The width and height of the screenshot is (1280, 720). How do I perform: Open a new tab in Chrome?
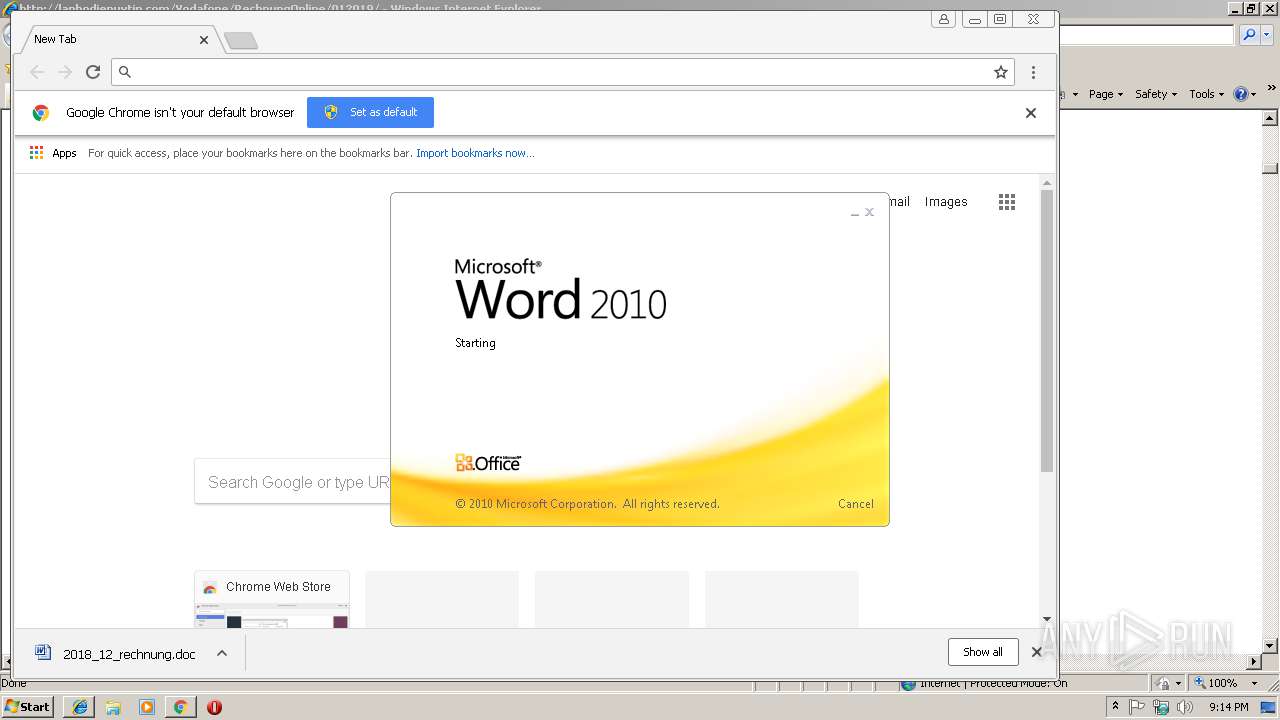pos(241,40)
